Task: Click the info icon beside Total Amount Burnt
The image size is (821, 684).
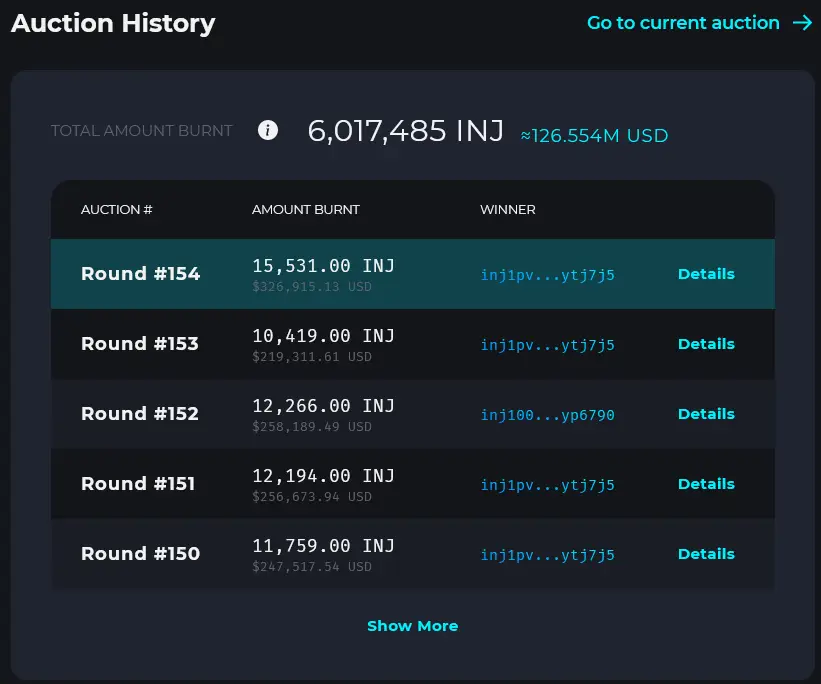Action: [x=268, y=130]
